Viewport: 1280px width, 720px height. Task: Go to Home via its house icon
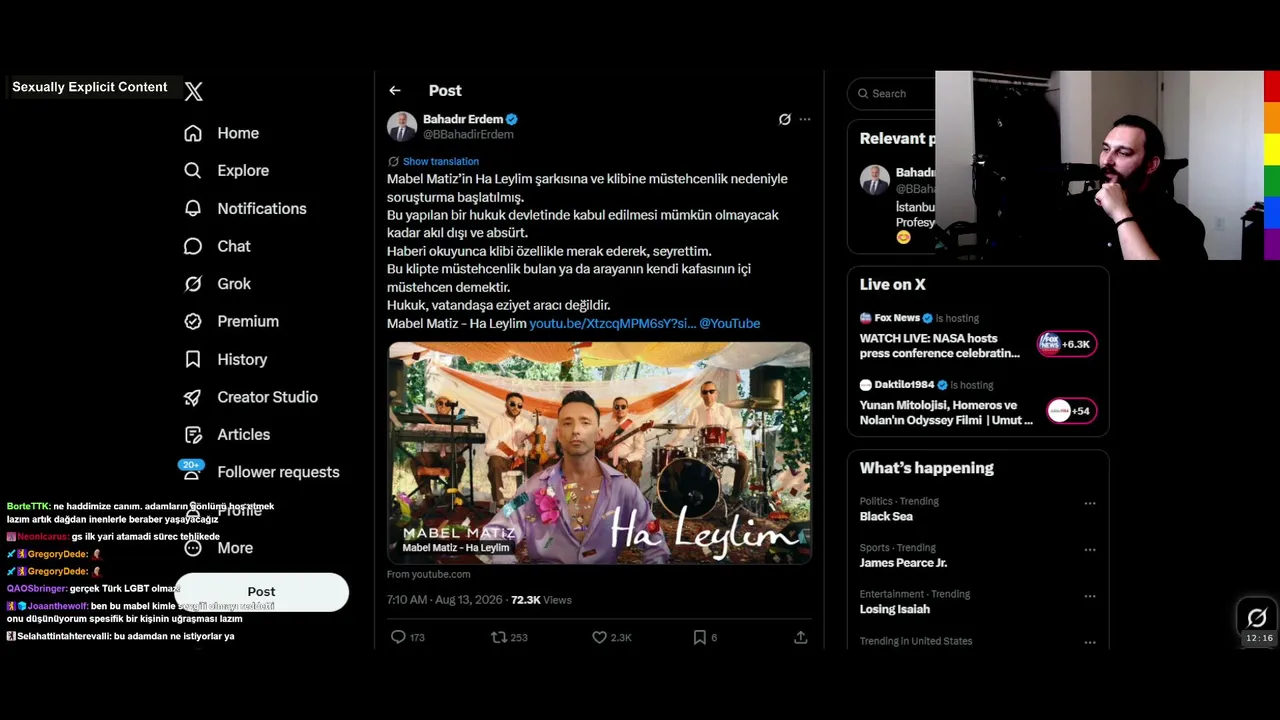193,133
